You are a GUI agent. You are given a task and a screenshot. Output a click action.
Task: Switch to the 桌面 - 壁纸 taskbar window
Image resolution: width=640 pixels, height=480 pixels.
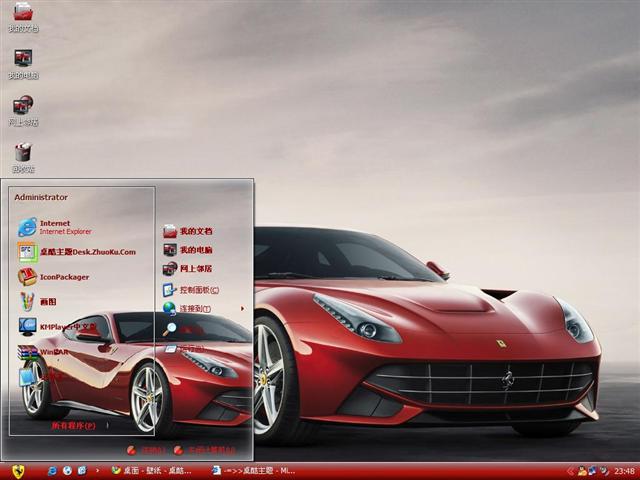151,471
